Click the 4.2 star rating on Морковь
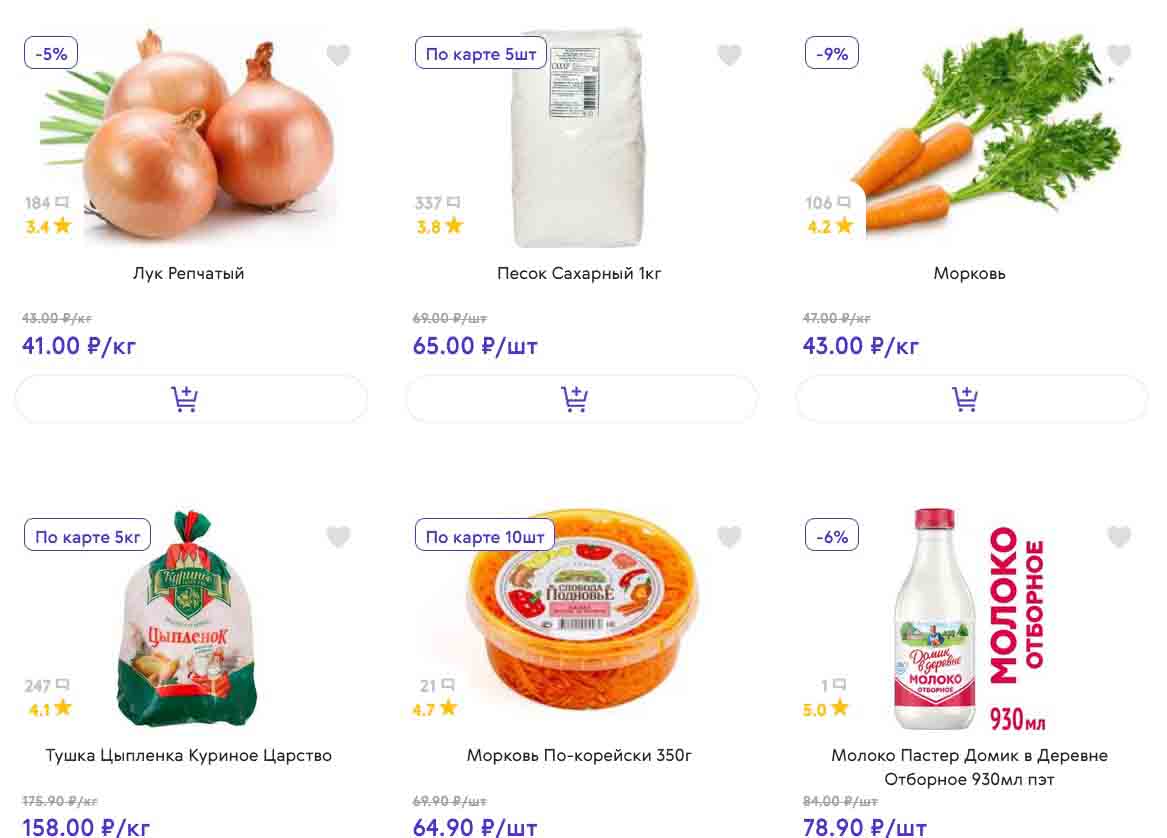Screen dimensions: 1167x838 (830, 226)
